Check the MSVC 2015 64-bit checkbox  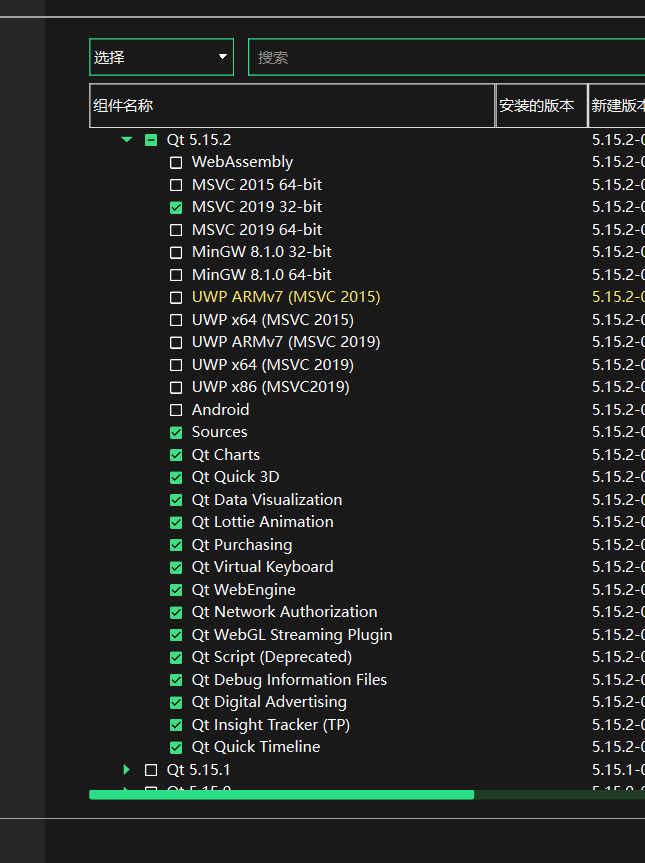176,185
